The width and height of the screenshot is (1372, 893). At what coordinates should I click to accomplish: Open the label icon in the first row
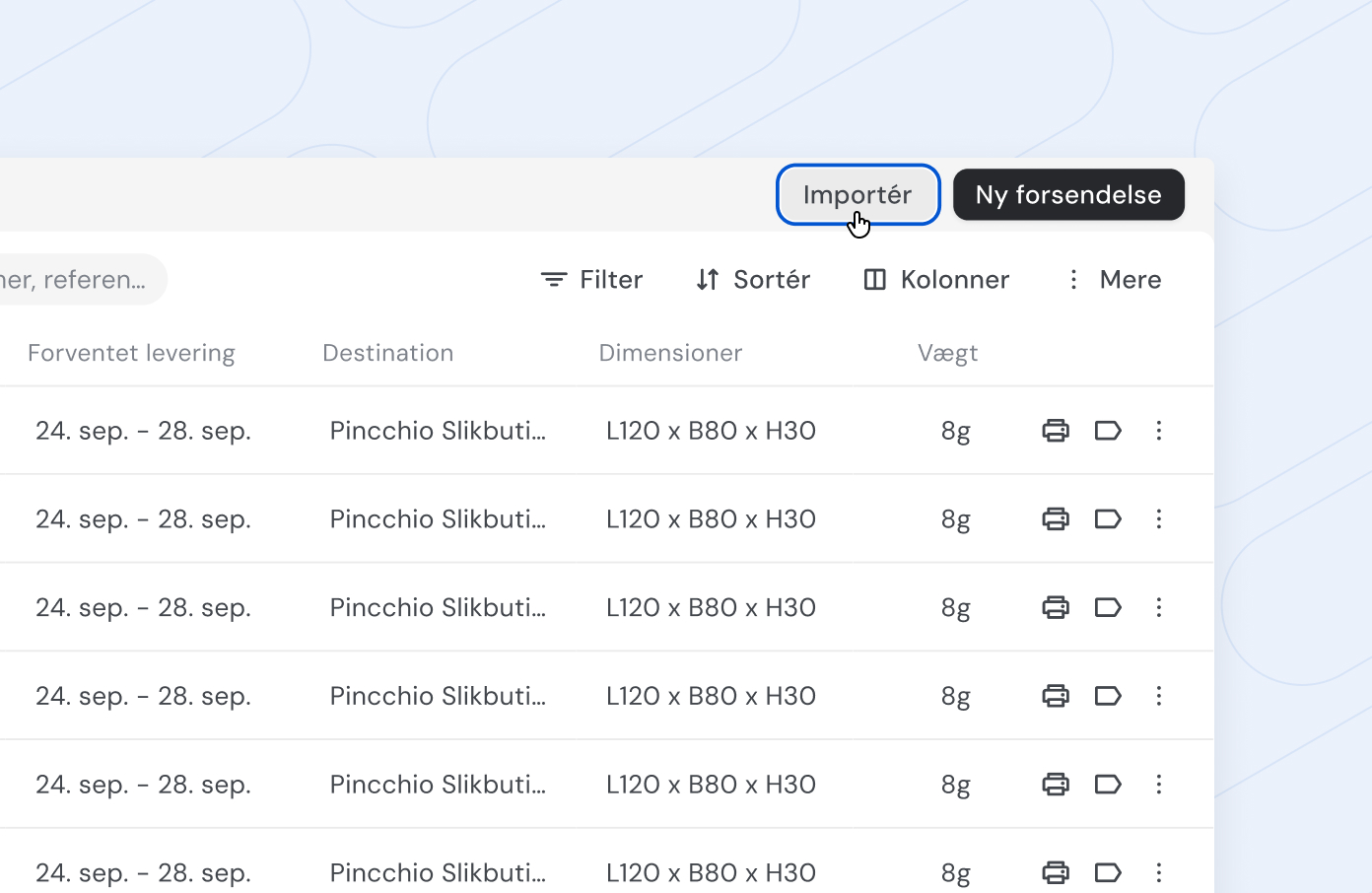(1108, 431)
